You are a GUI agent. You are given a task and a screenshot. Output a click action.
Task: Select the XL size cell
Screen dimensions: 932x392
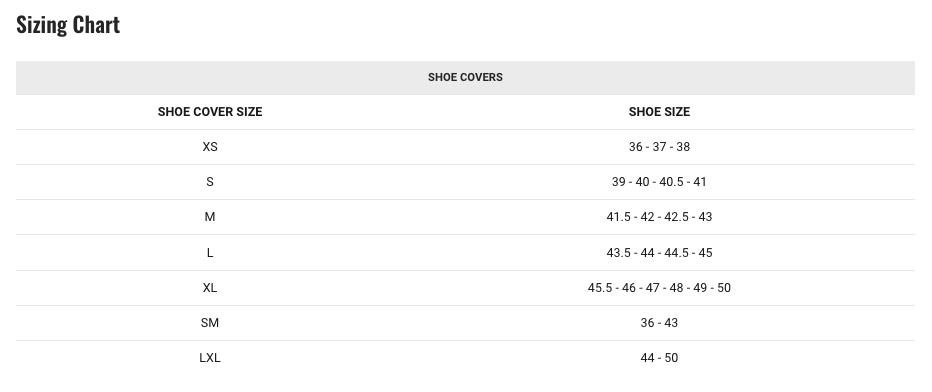pos(210,287)
